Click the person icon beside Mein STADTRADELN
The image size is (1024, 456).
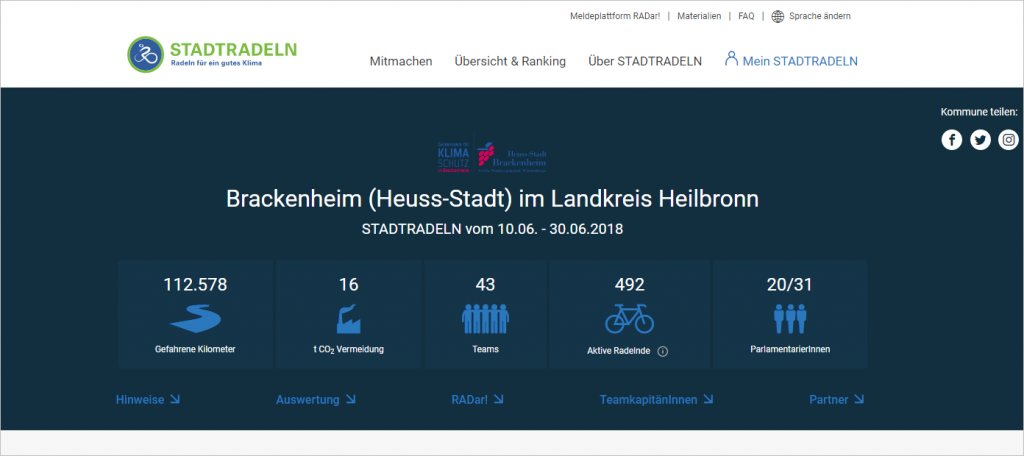[x=731, y=59]
